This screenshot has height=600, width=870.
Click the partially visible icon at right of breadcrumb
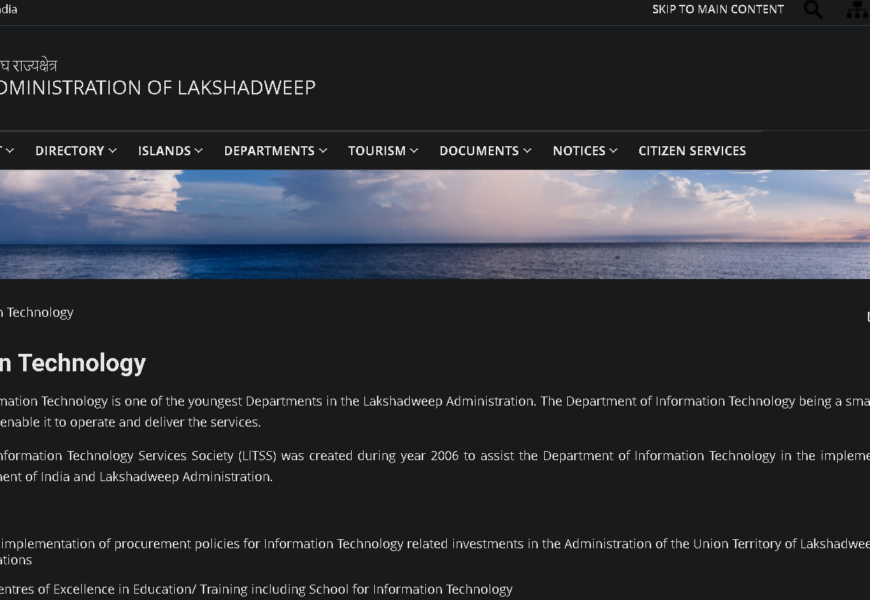point(866,316)
